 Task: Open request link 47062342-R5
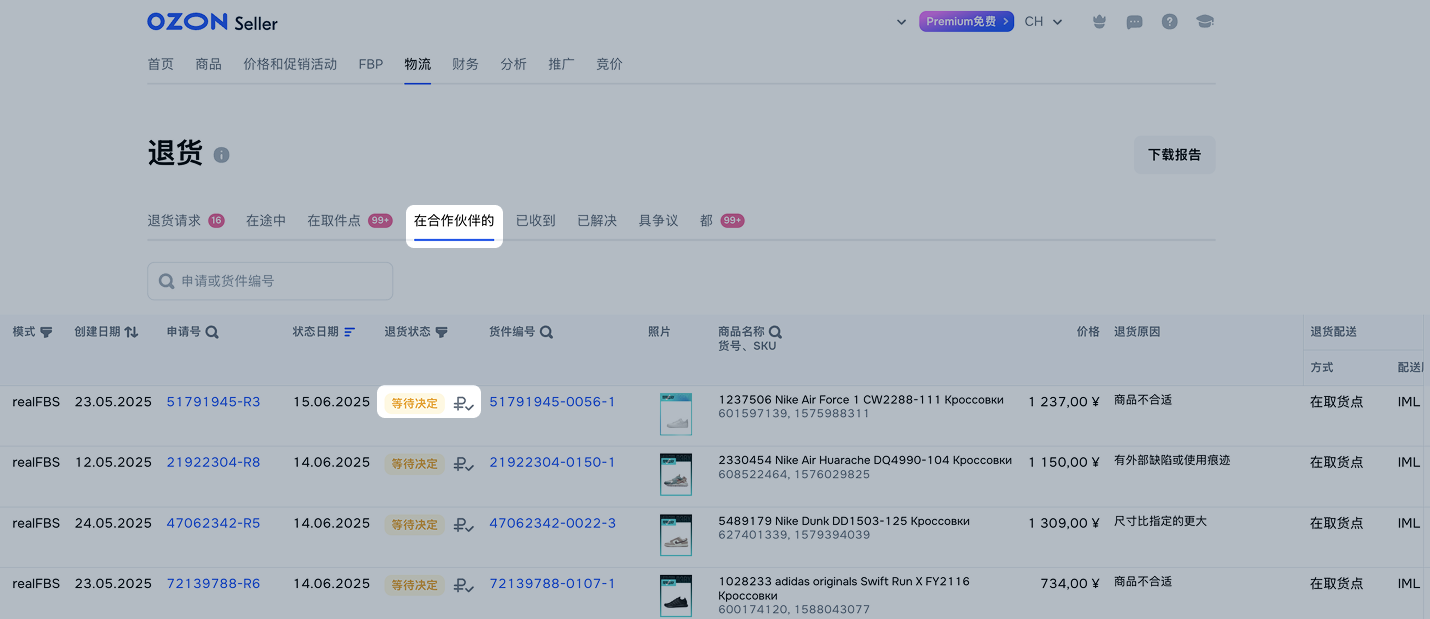(x=214, y=523)
